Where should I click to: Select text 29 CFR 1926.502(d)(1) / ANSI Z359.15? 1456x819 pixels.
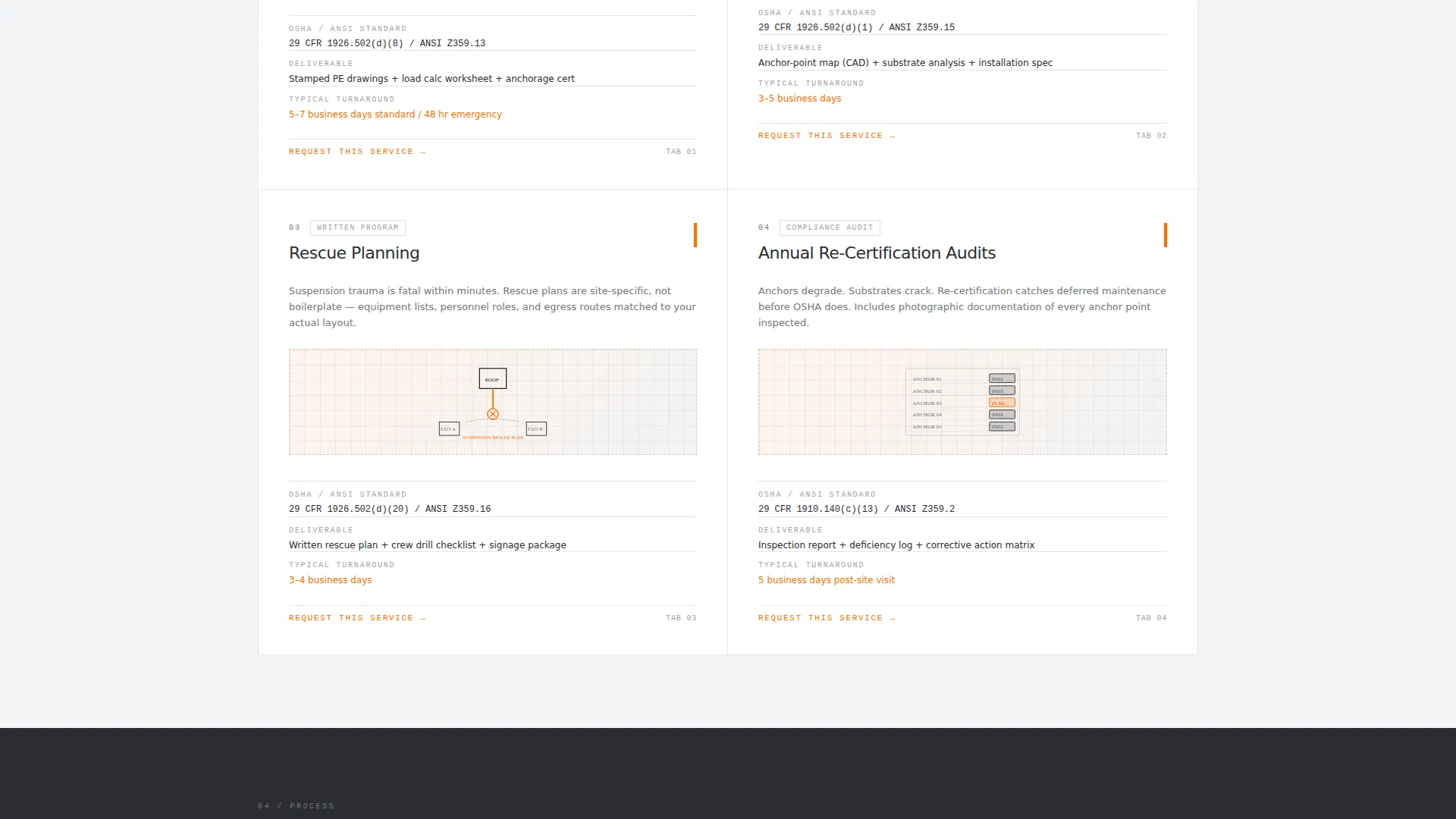[856, 27]
